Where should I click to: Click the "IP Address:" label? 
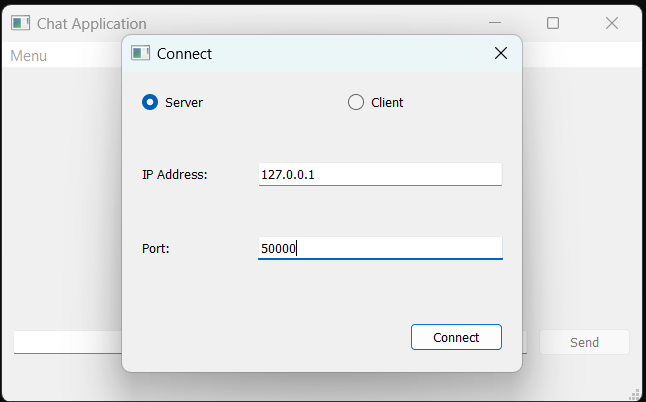175,175
